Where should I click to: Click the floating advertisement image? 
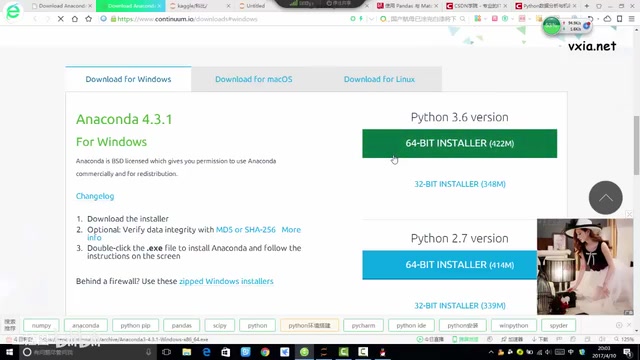pos(585,267)
